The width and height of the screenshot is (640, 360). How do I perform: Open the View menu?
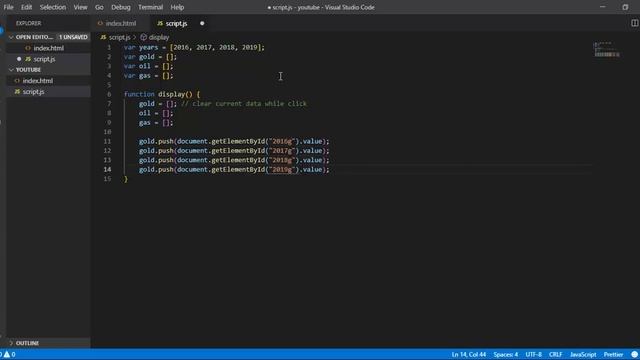80,7
